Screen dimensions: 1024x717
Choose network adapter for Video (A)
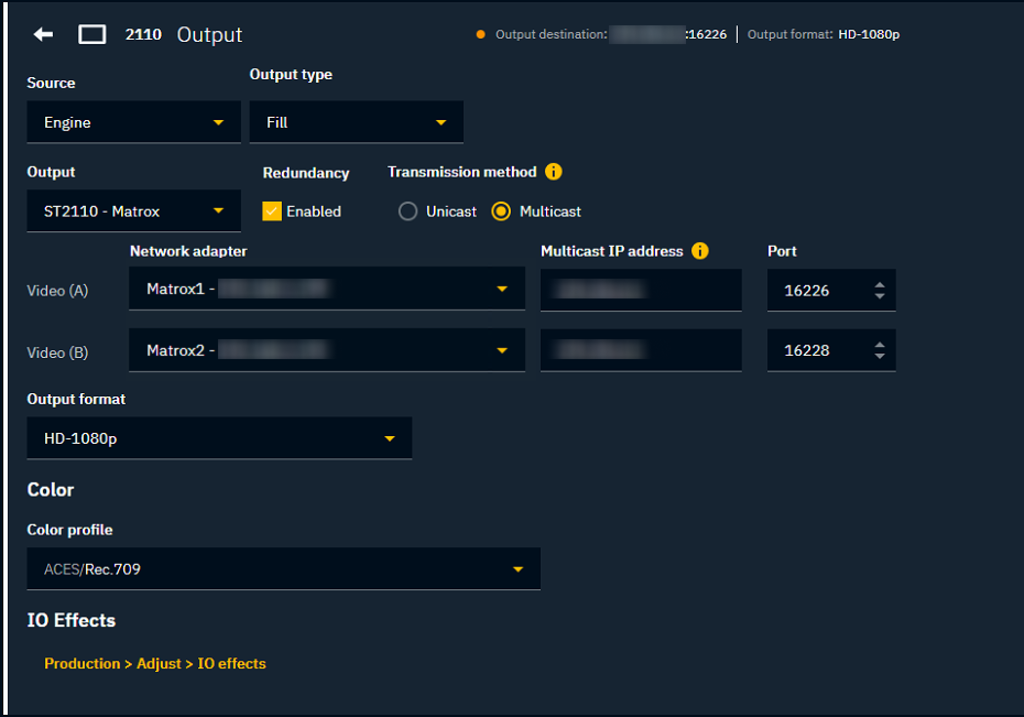pos(327,290)
